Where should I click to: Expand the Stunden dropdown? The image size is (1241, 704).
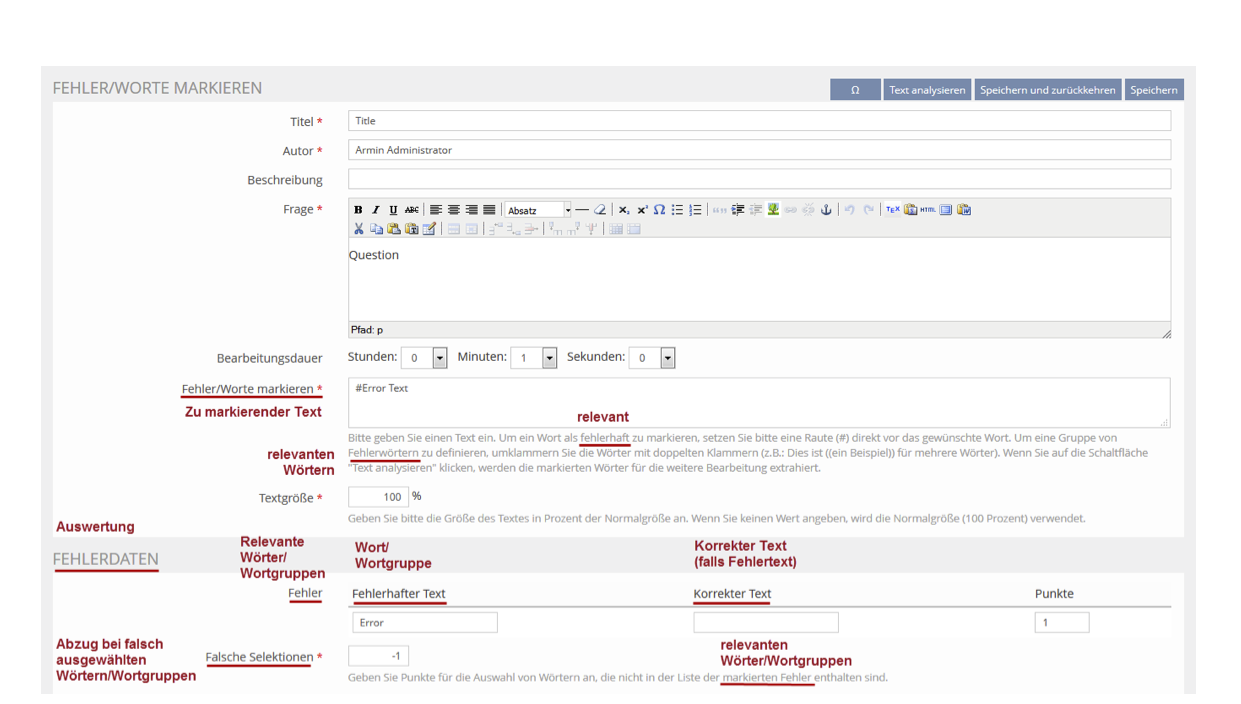[439, 358]
